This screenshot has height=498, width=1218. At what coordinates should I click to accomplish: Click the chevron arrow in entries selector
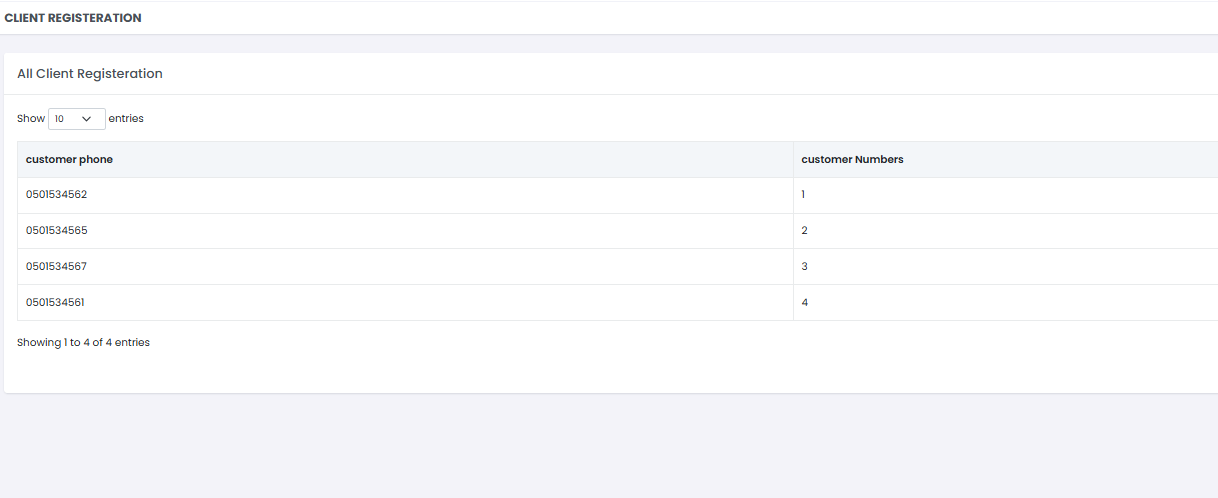tap(87, 119)
